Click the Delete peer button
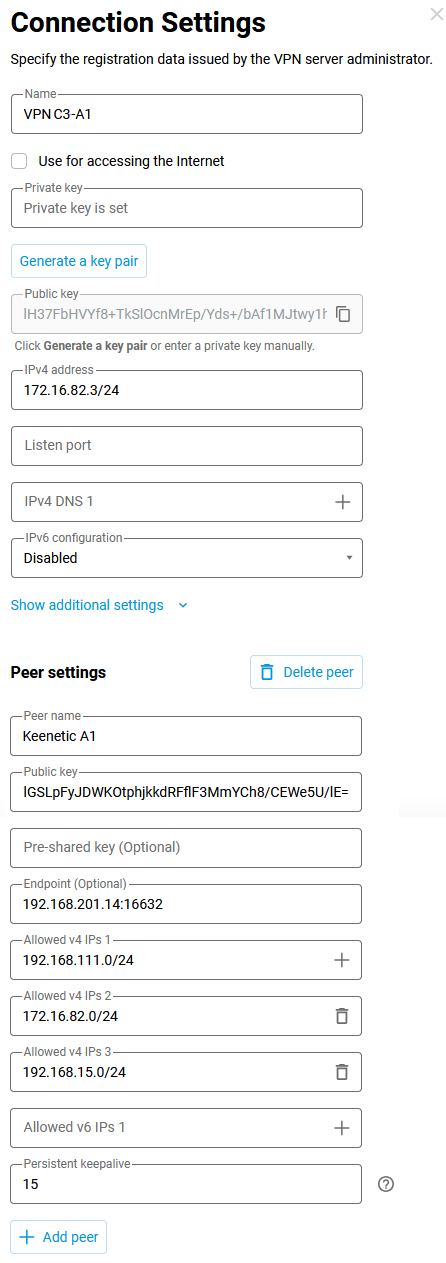This screenshot has height=1263, width=446. tap(306, 672)
